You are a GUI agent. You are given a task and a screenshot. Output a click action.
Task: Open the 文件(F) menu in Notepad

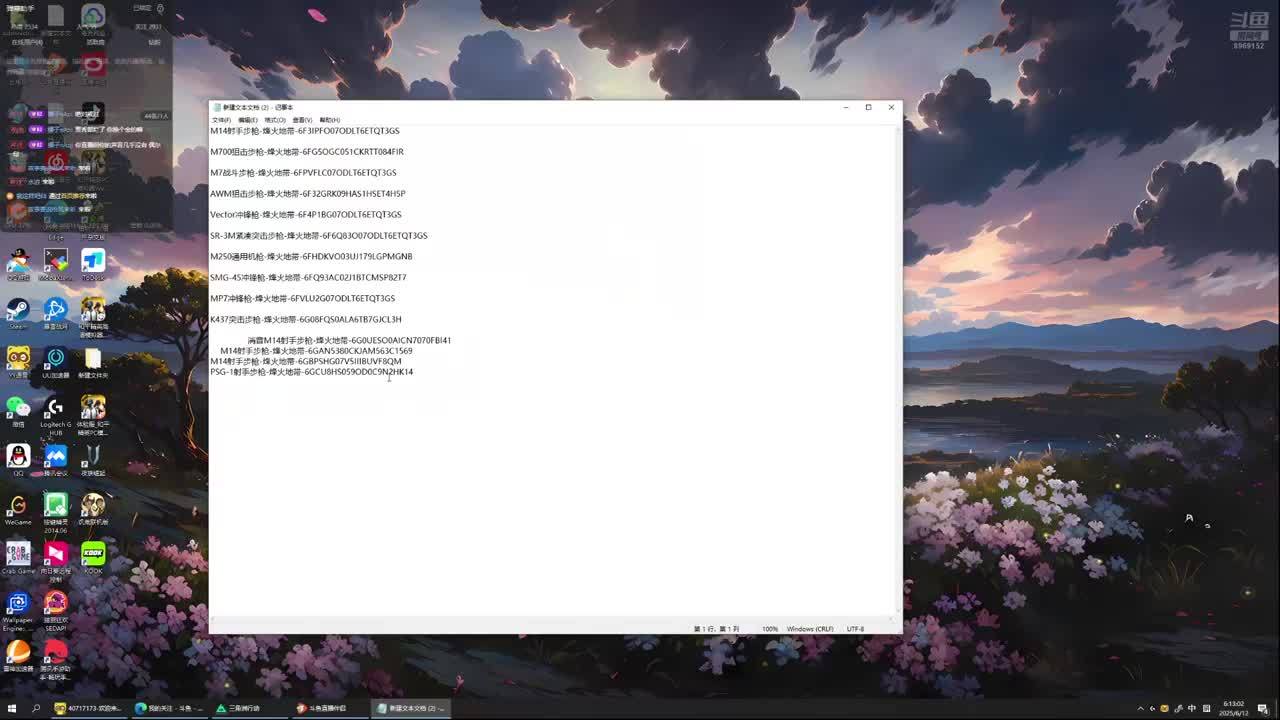click(x=221, y=120)
